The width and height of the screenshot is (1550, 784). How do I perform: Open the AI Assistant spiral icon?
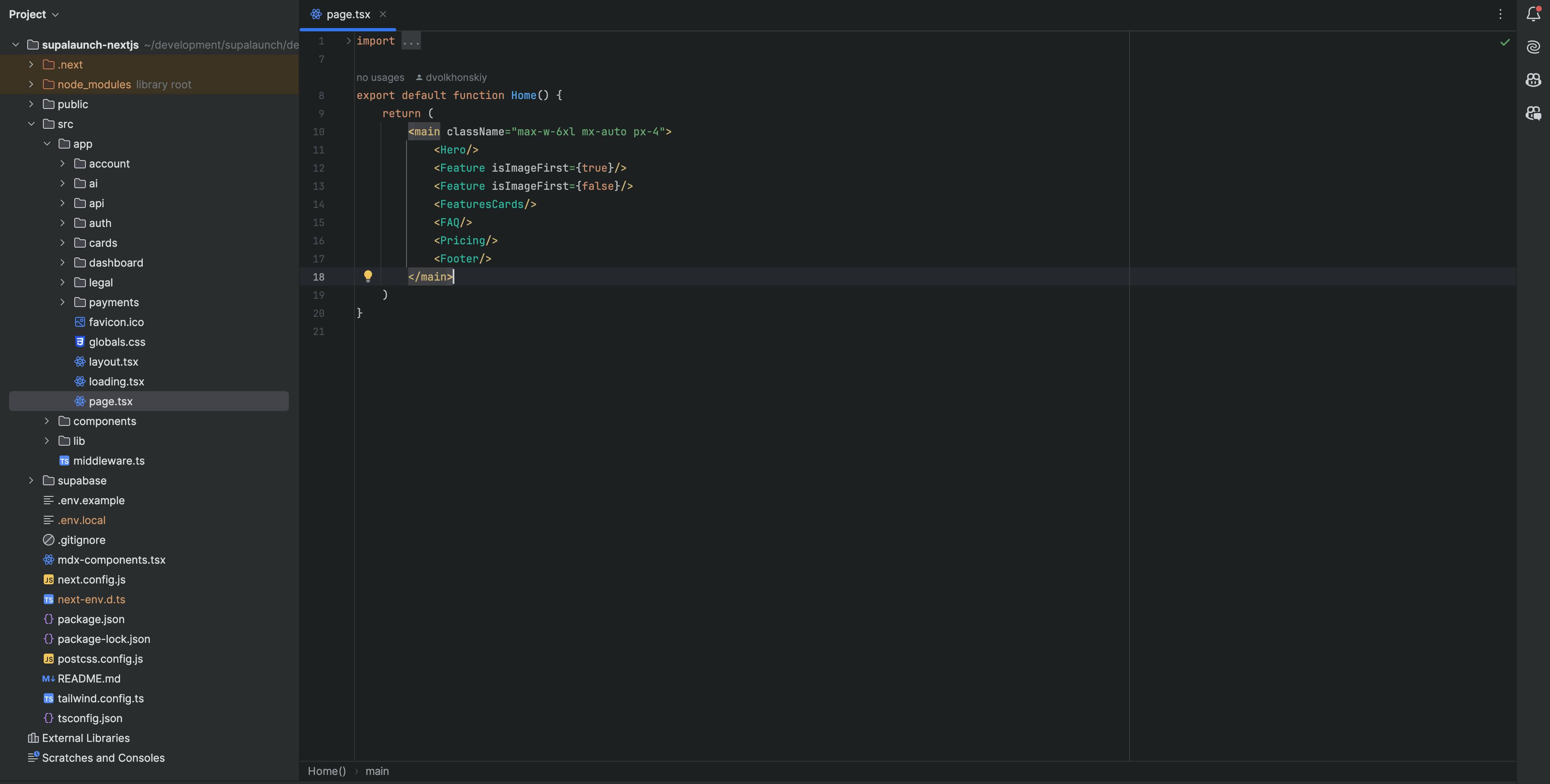pos(1533,47)
